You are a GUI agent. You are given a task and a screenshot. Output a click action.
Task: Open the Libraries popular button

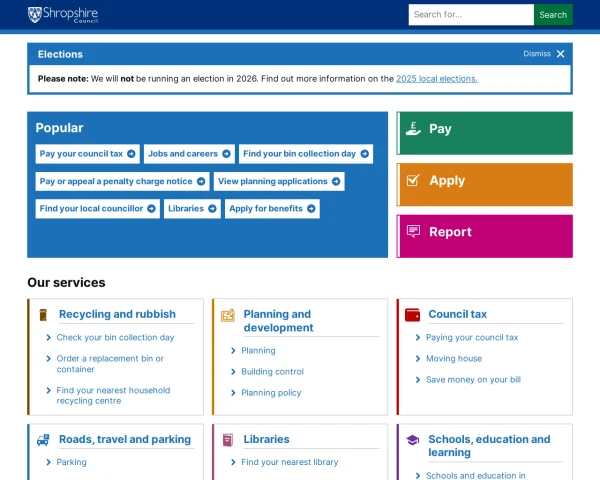click(x=192, y=209)
